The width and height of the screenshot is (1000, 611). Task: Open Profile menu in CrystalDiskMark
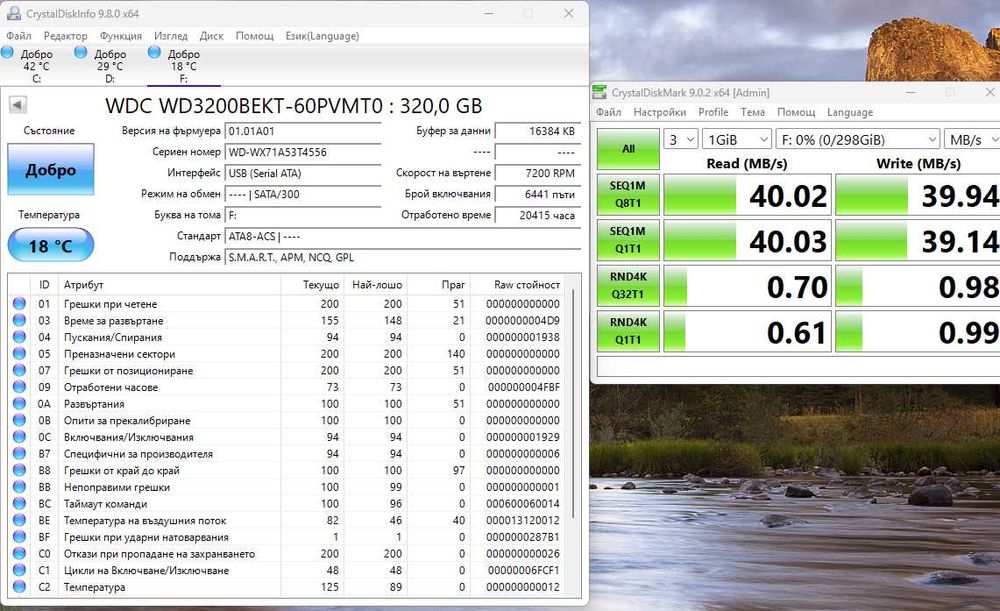point(713,112)
